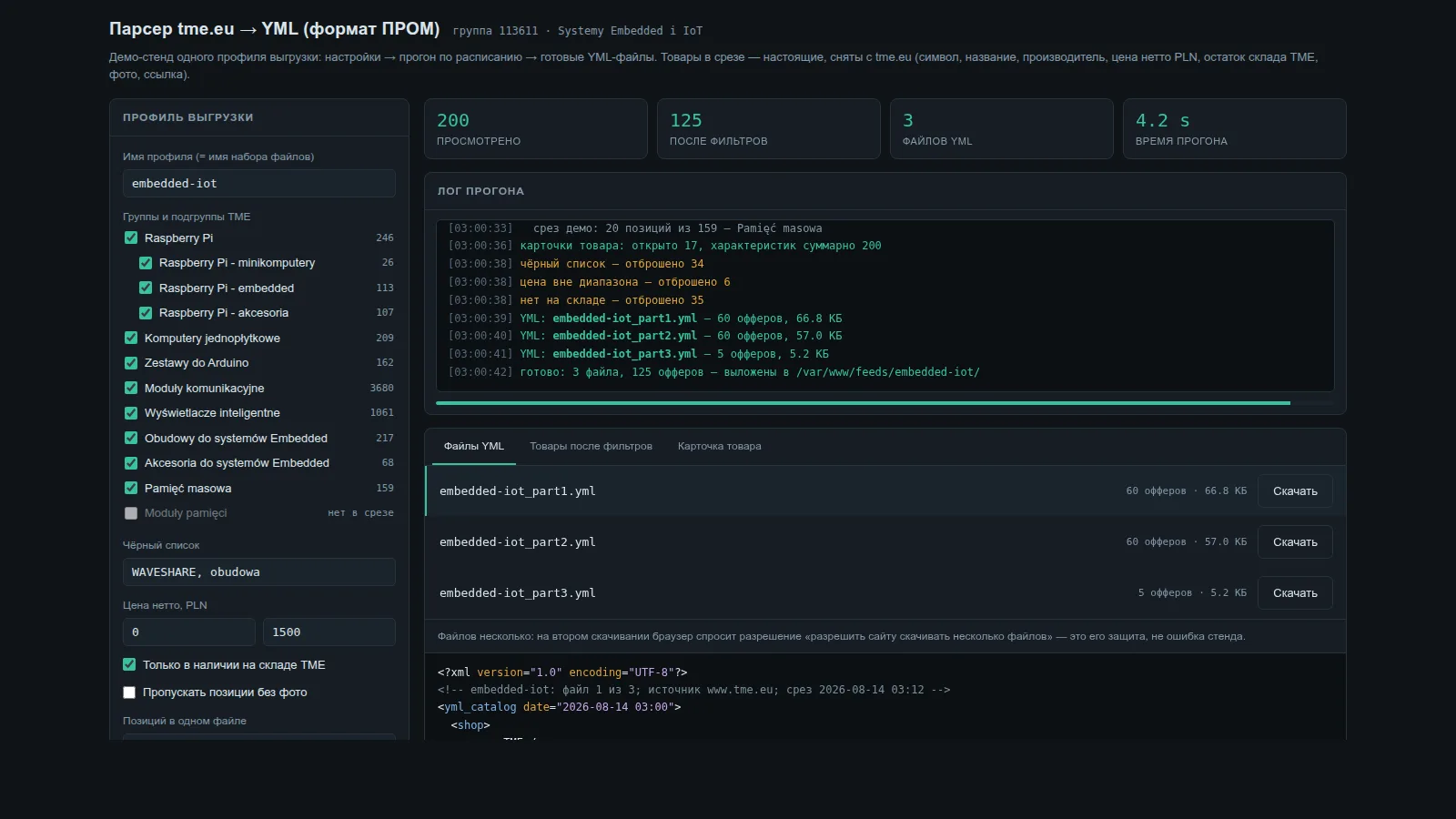Download embedded-iot_part2.yml with Скачать
Viewport: 1456px width, 819px height.
[x=1295, y=542]
